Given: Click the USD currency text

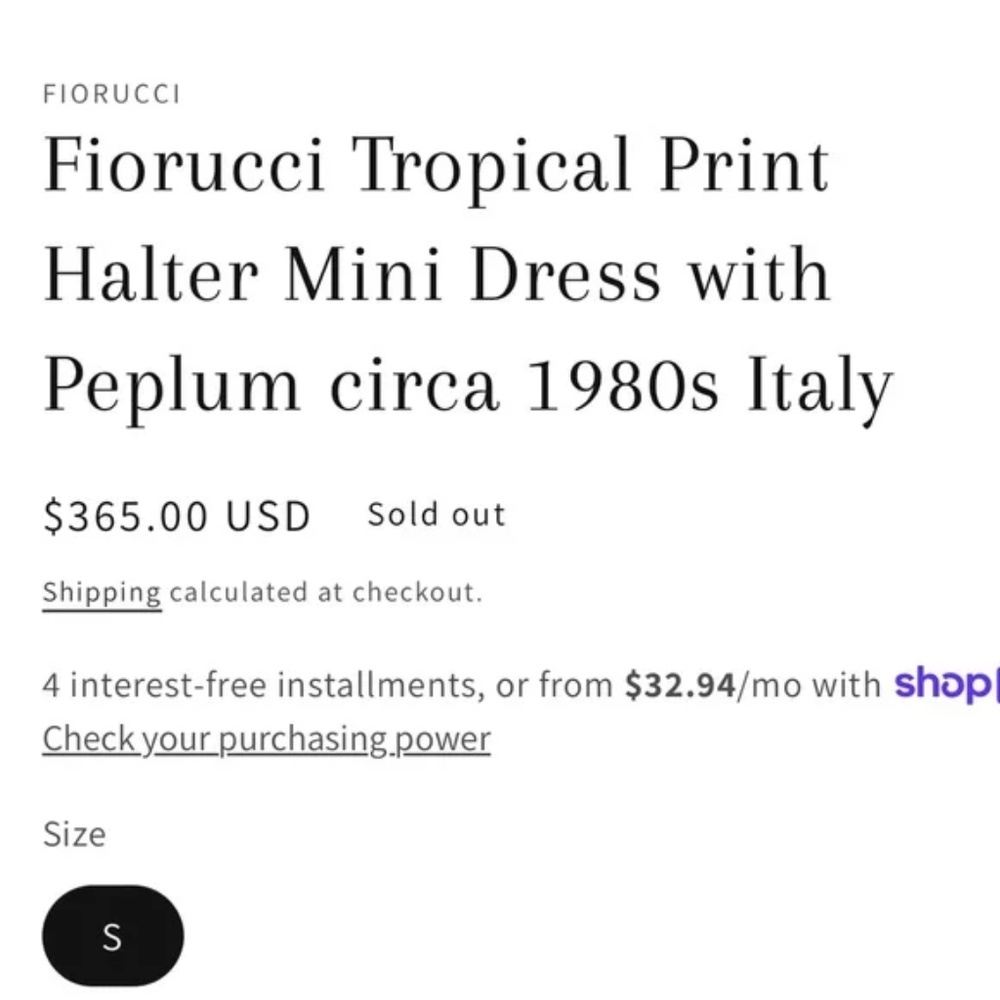Looking at the screenshot, I should [x=268, y=516].
